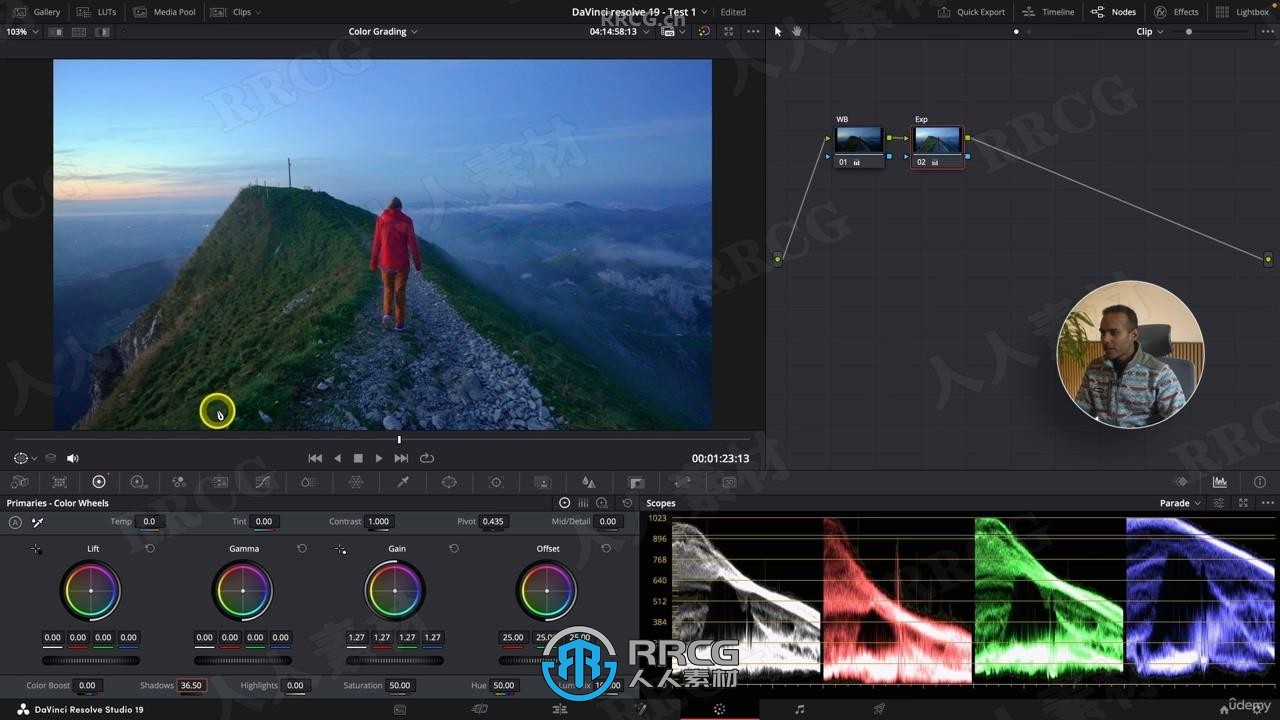The image size is (1280, 720).
Task: Select the white balance picker beside Temp
Action: pos(37,522)
